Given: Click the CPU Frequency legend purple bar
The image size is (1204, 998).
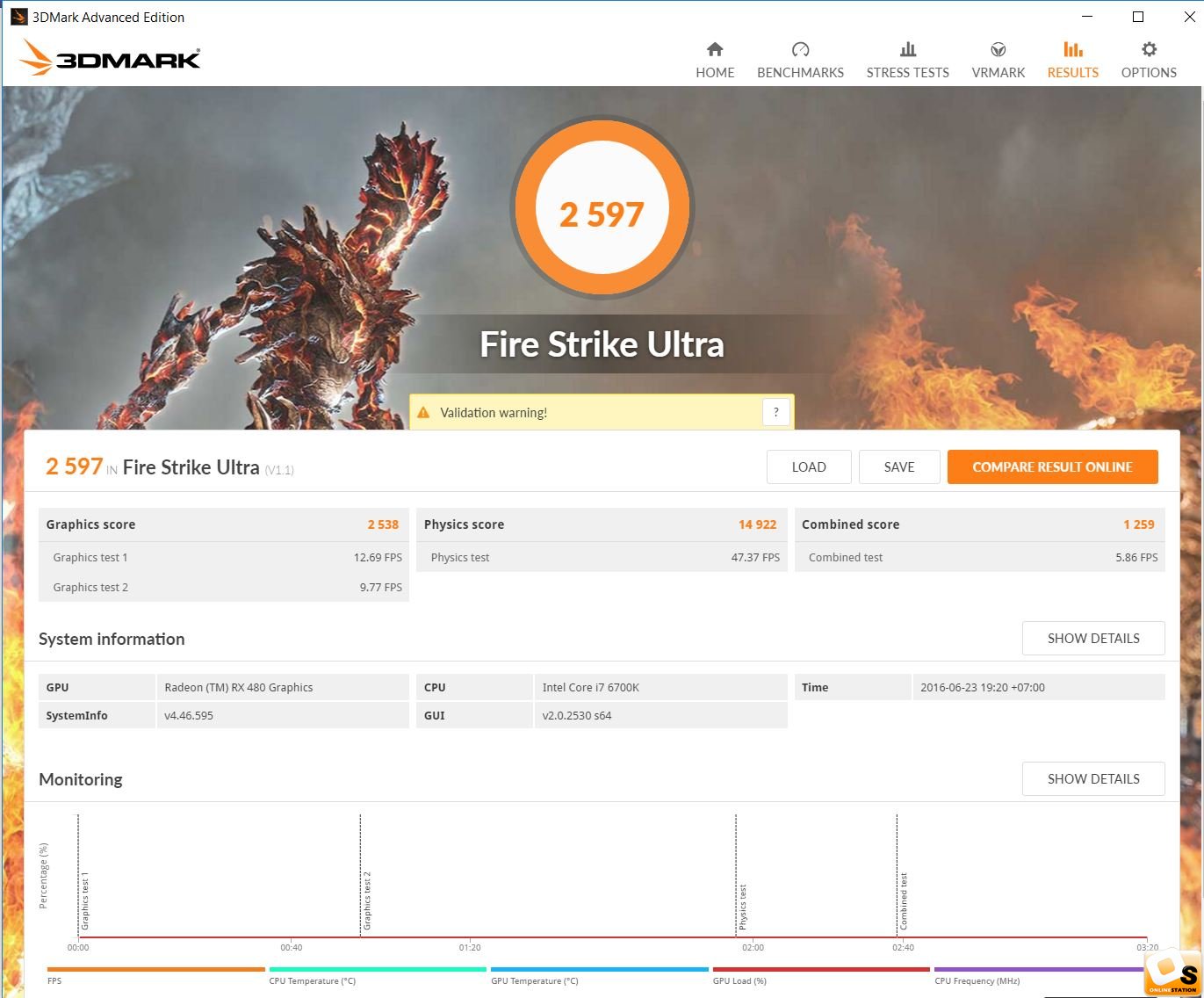Looking at the screenshot, I should (x=1041, y=970).
